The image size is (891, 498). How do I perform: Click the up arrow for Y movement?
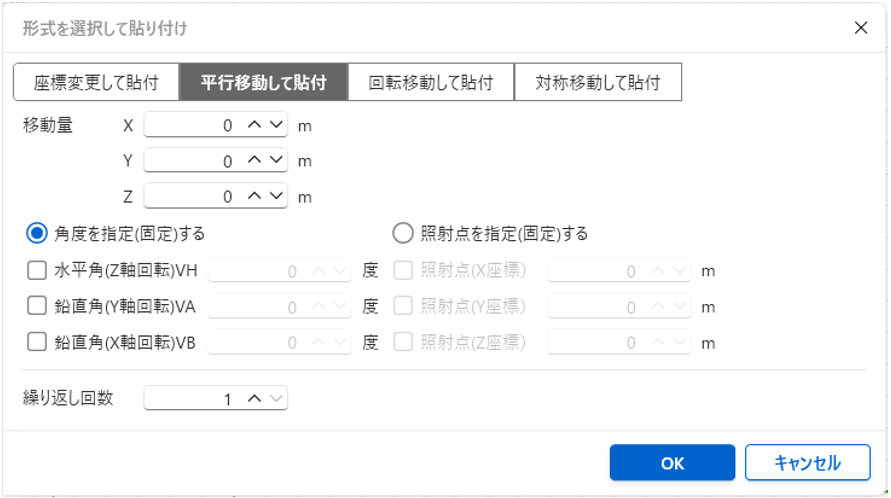(254, 161)
